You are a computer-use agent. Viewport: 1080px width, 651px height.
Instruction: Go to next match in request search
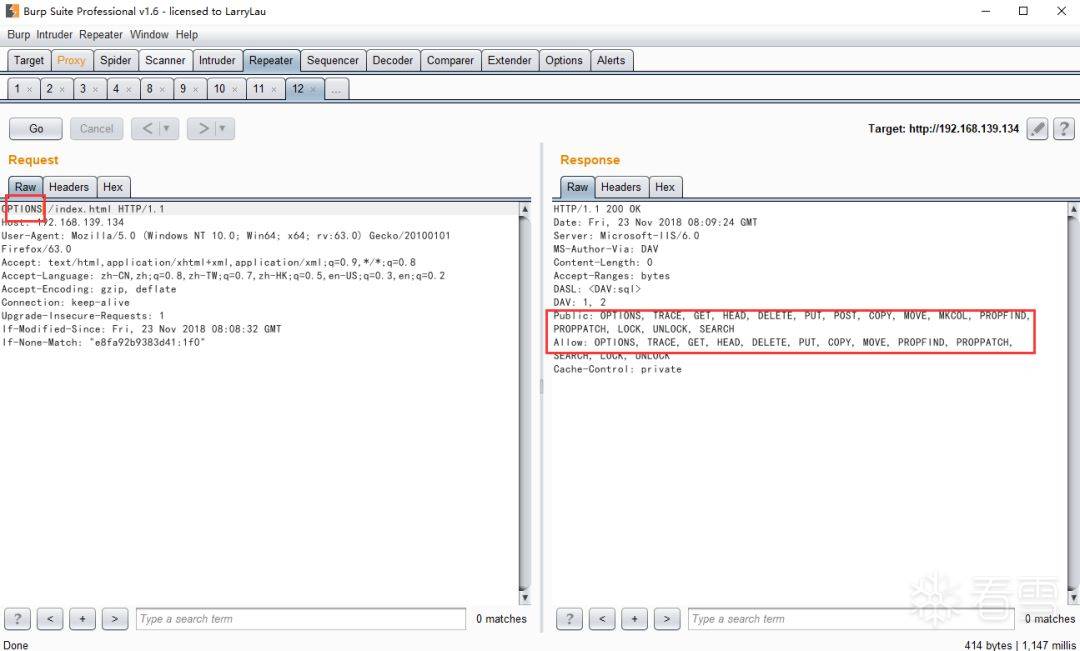114,619
